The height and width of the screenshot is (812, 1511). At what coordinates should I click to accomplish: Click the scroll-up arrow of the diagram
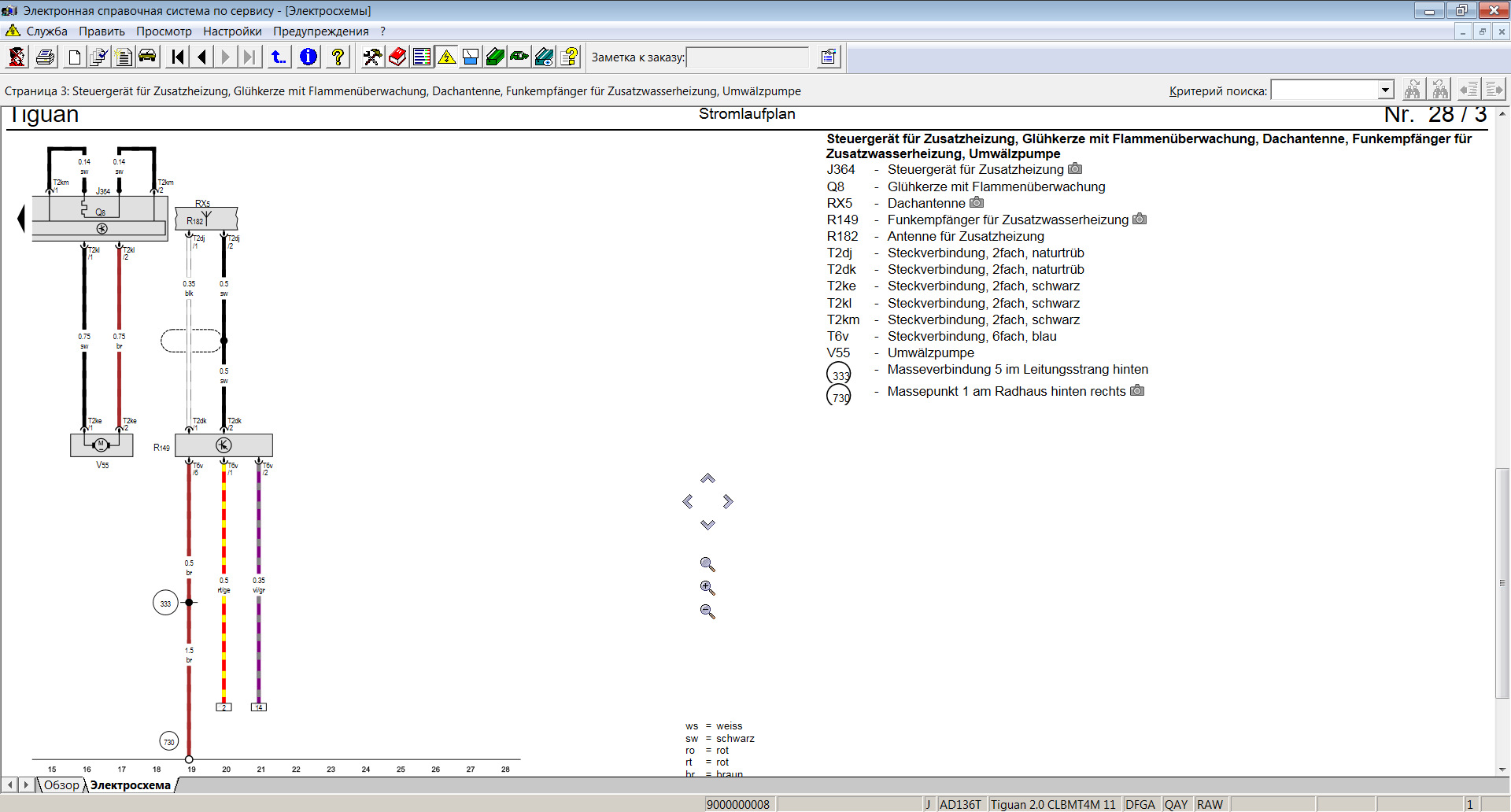coord(1502,114)
